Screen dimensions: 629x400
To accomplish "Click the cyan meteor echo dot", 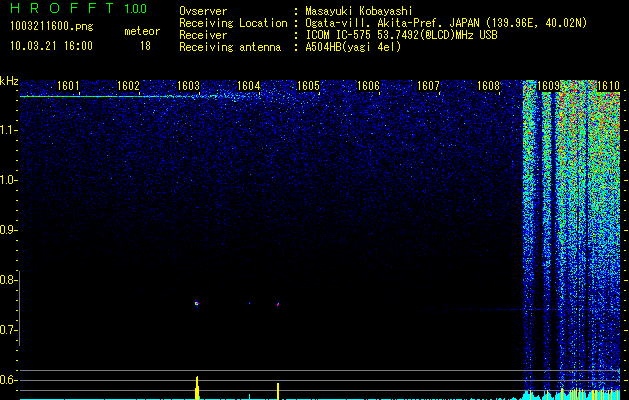I will tap(196, 303).
